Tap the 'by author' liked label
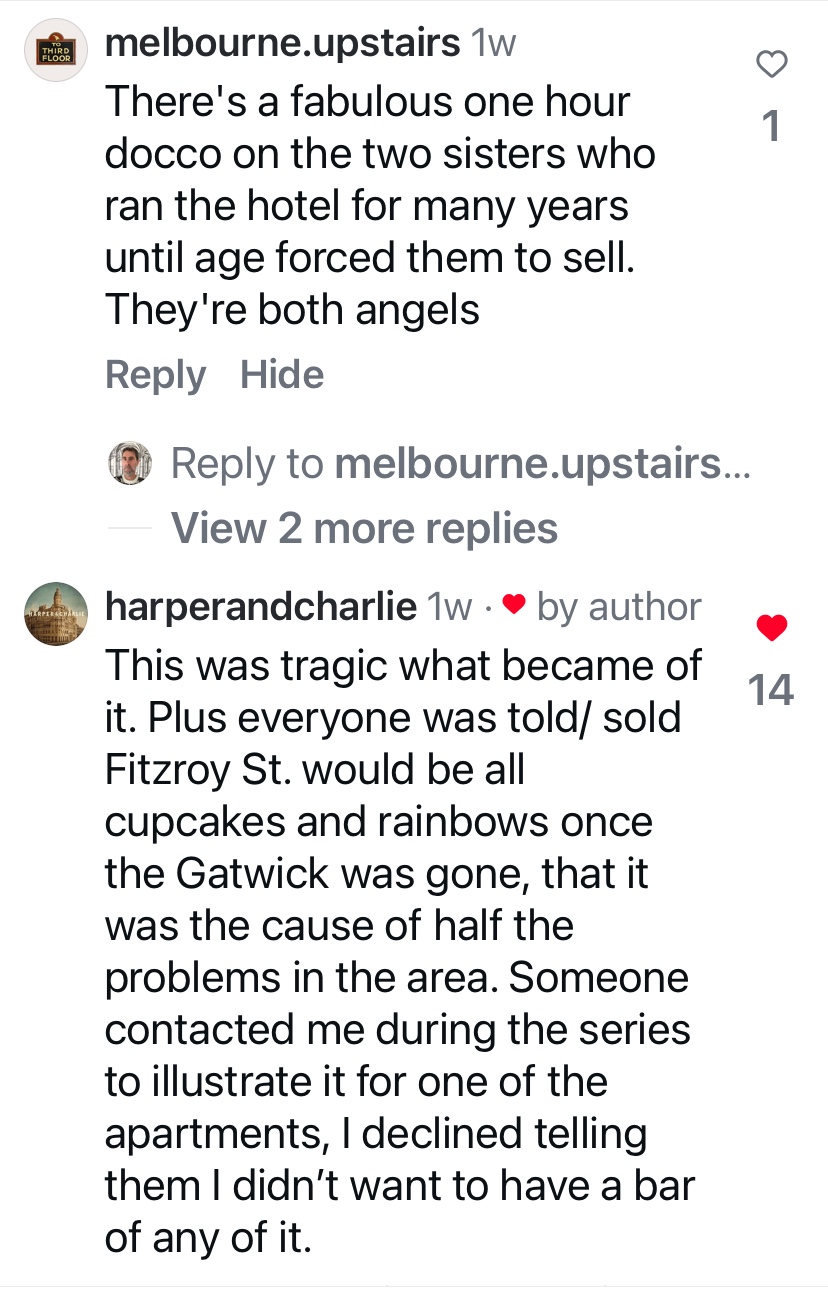The width and height of the screenshot is (828, 1300). coord(619,606)
